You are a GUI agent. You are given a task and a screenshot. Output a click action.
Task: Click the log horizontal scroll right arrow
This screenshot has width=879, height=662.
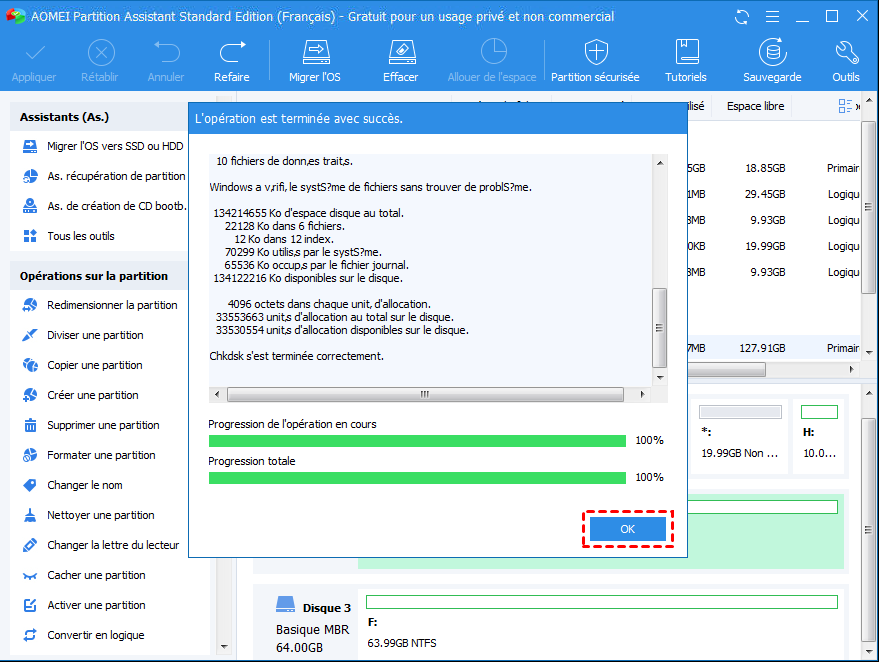pyautogui.click(x=642, y=395)
